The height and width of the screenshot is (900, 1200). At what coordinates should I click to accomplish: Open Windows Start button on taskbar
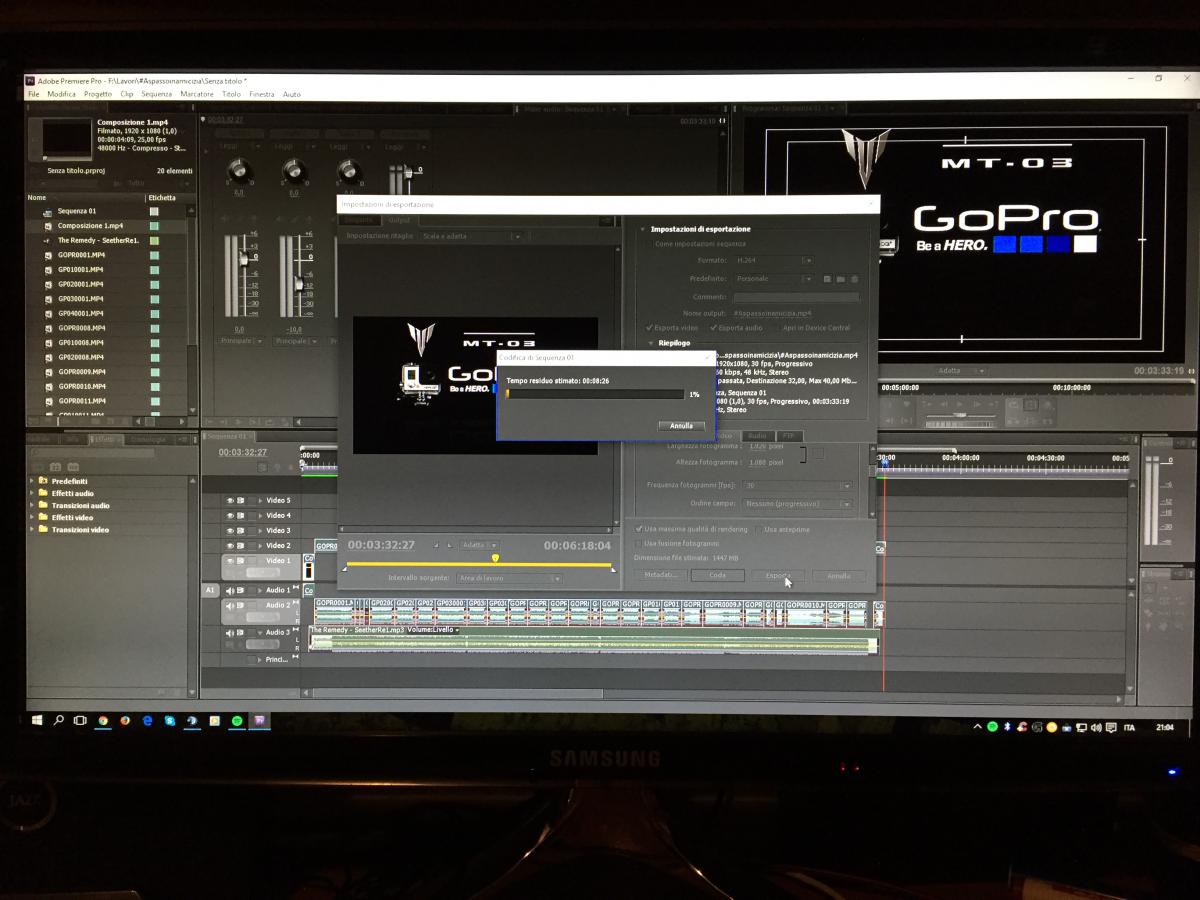[37, 720]
